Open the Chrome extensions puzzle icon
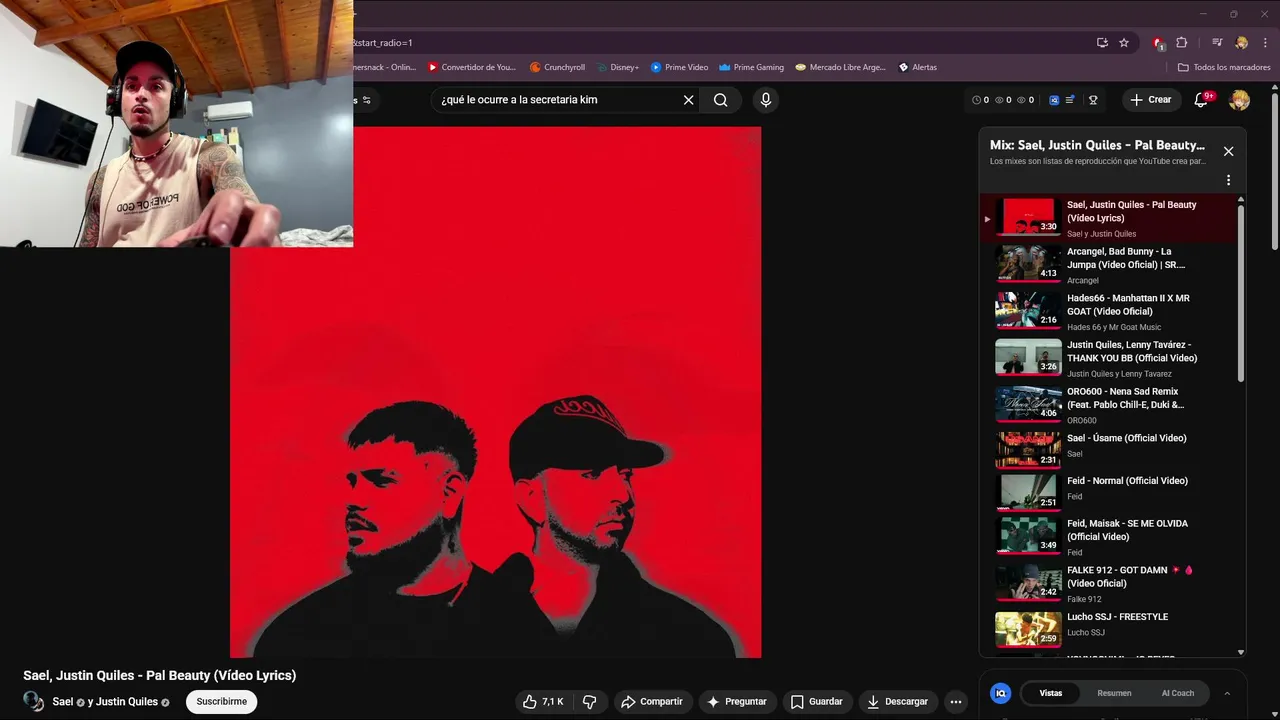1280x720 pixels. point(1182,43)
